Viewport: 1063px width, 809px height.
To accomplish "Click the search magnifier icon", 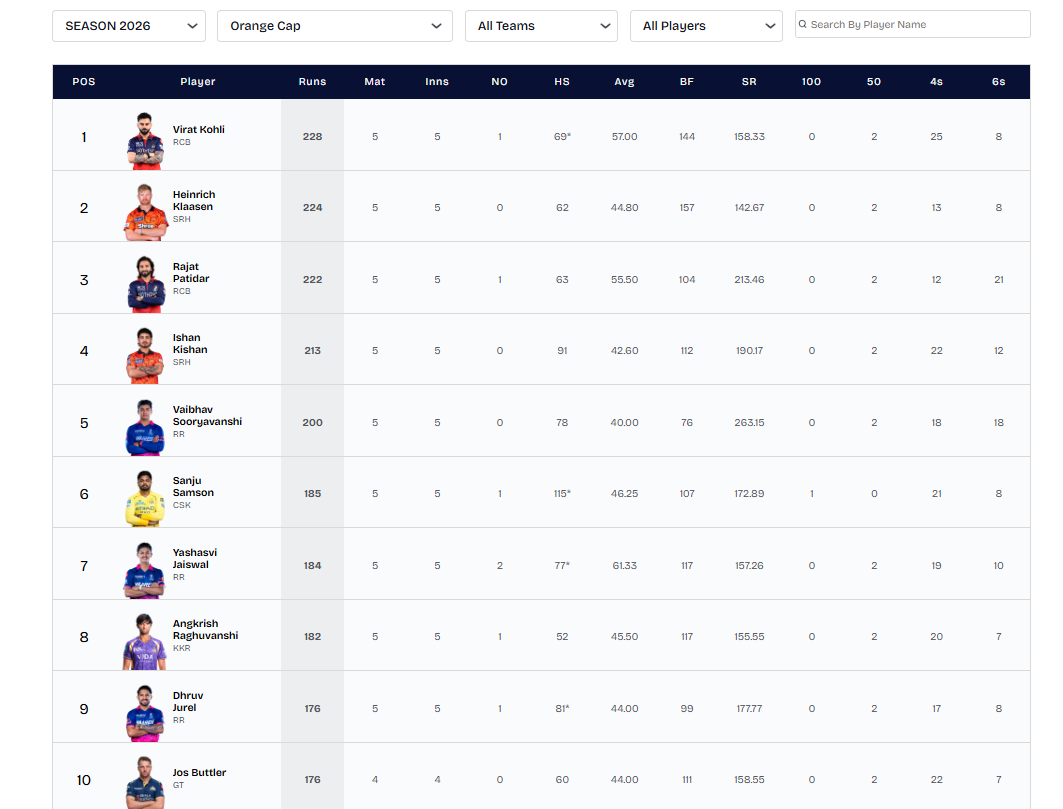I will click(x=802, y=24).
